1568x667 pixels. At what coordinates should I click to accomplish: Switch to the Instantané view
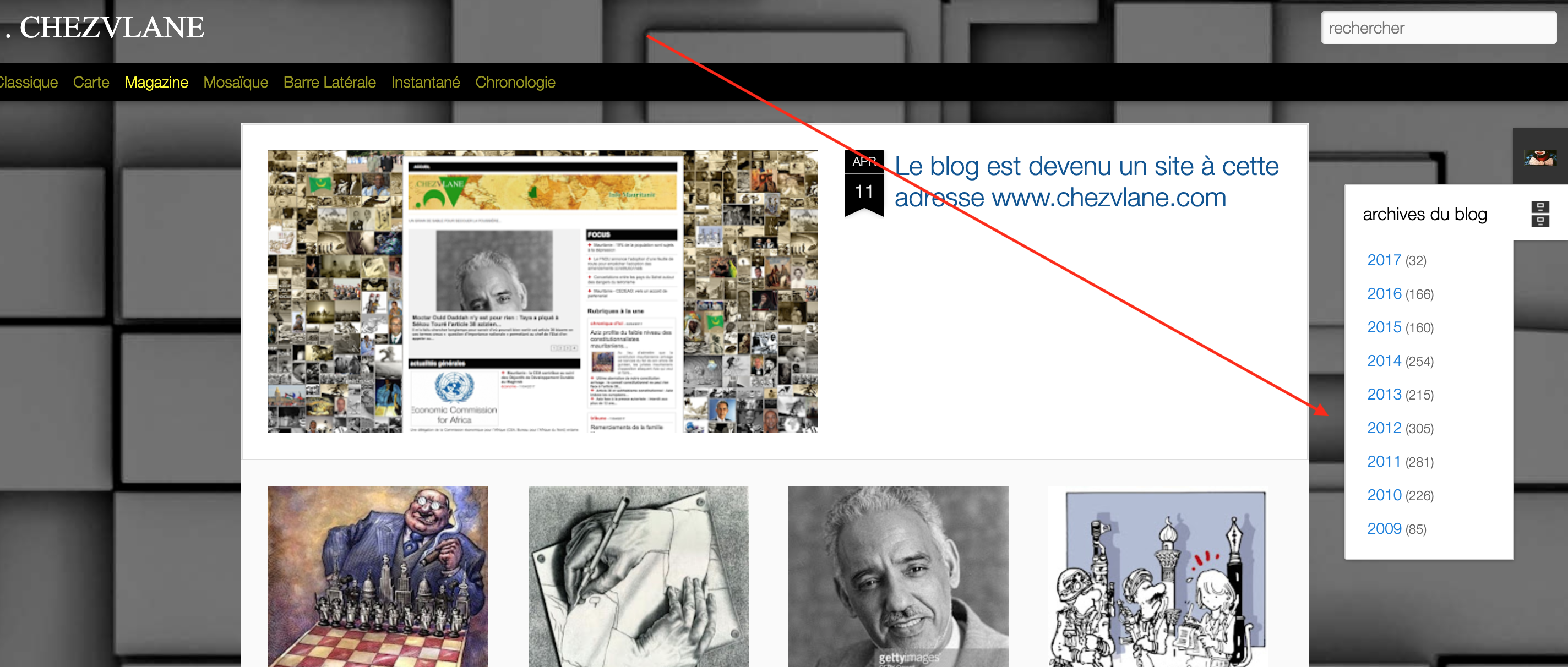coord(426,82)
